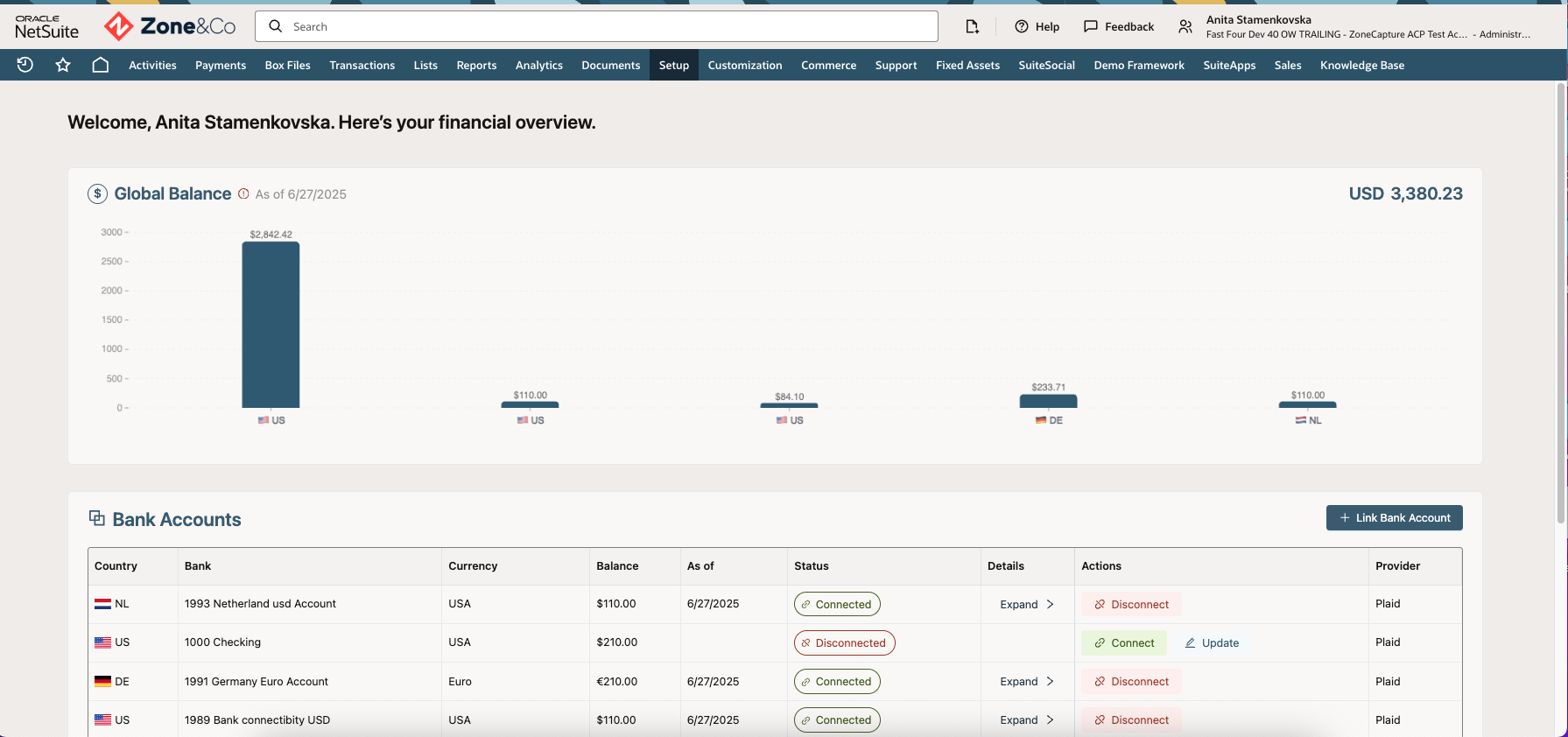The image size is (1568, 737).
Task: Open the SuiteApps menu
Action: (x=1229, y=65)
